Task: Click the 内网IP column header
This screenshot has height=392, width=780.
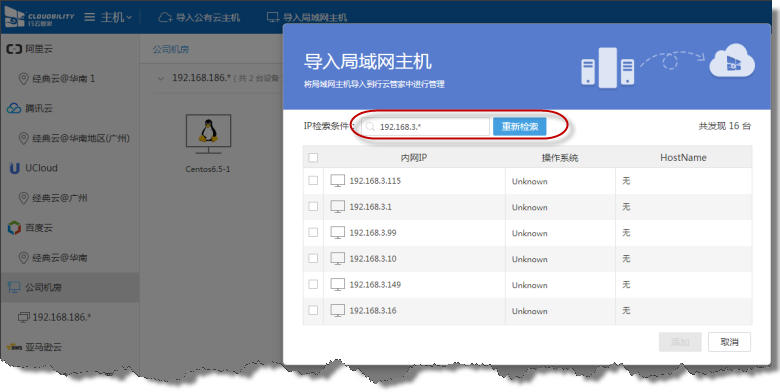Action: [x=414, y=158]
